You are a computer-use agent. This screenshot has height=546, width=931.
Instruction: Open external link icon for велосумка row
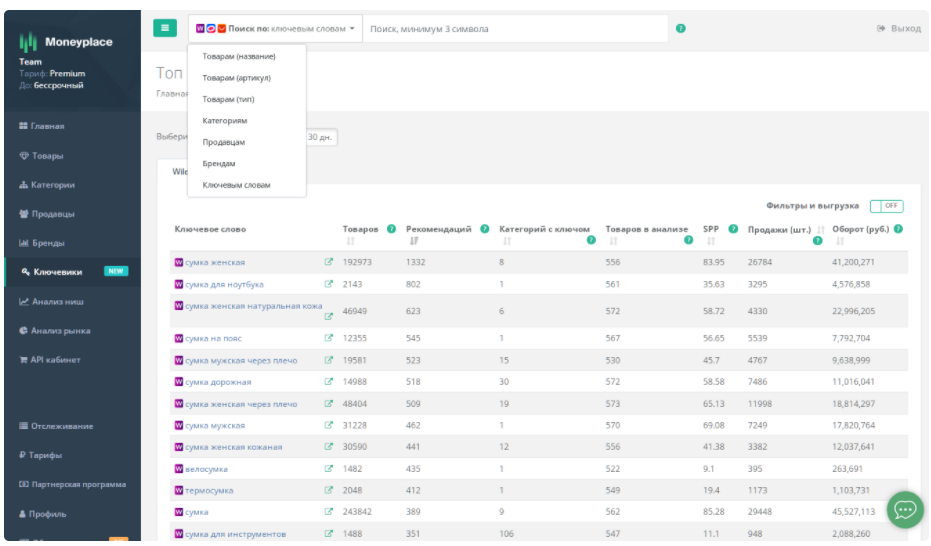point(328,469)
